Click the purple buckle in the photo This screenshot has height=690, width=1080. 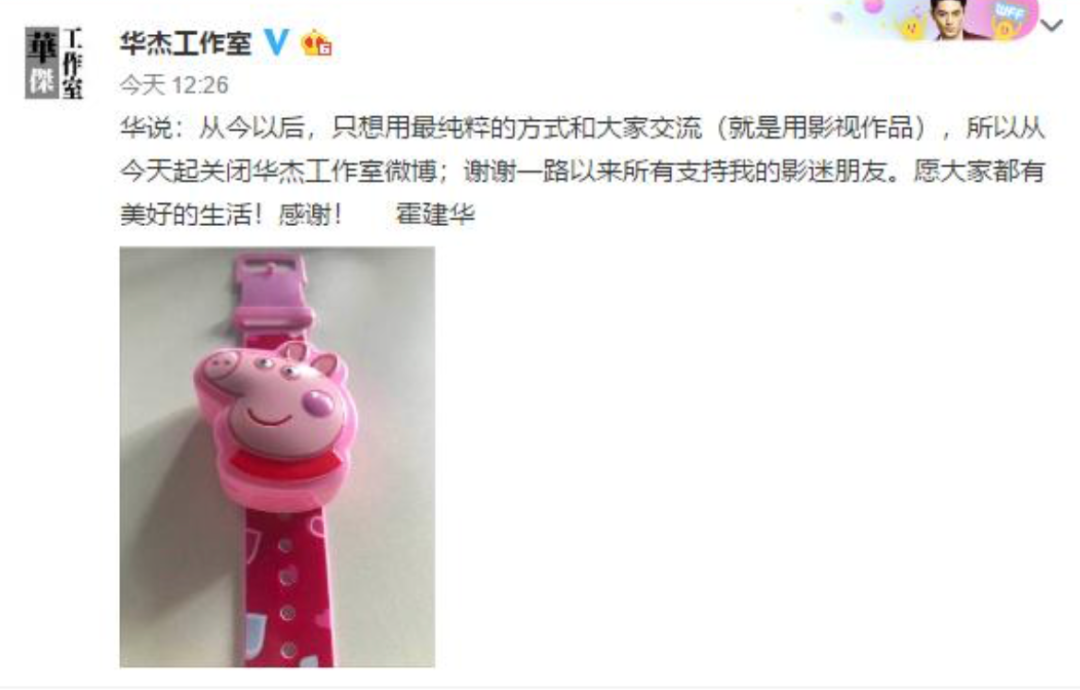pyautogui.click(x=273, y=291)
